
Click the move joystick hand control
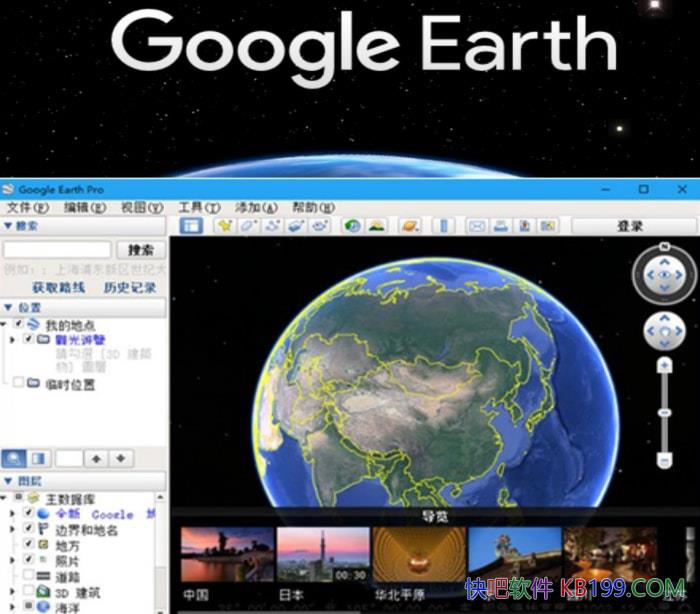coord(665,331)
